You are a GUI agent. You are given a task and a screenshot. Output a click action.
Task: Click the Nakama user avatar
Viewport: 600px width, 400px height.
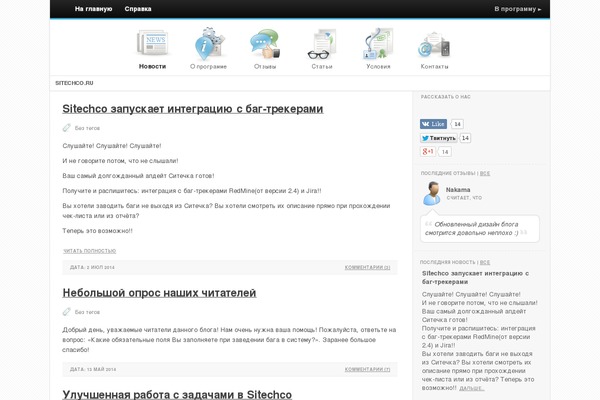[432, 193]
